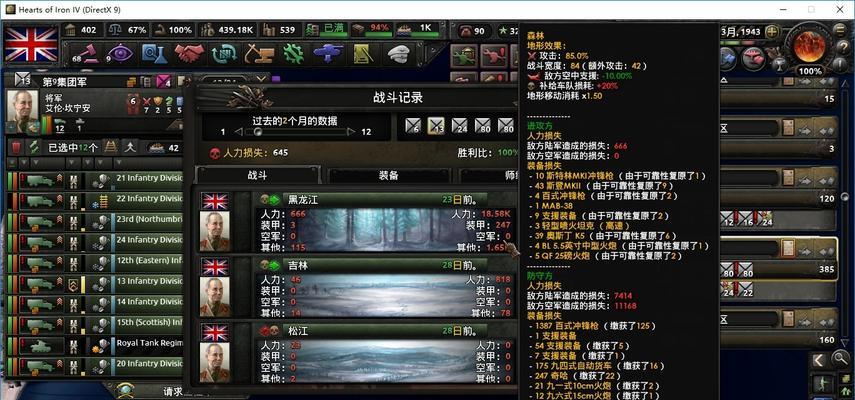Select the Royal Tank Regiment row

94,344
